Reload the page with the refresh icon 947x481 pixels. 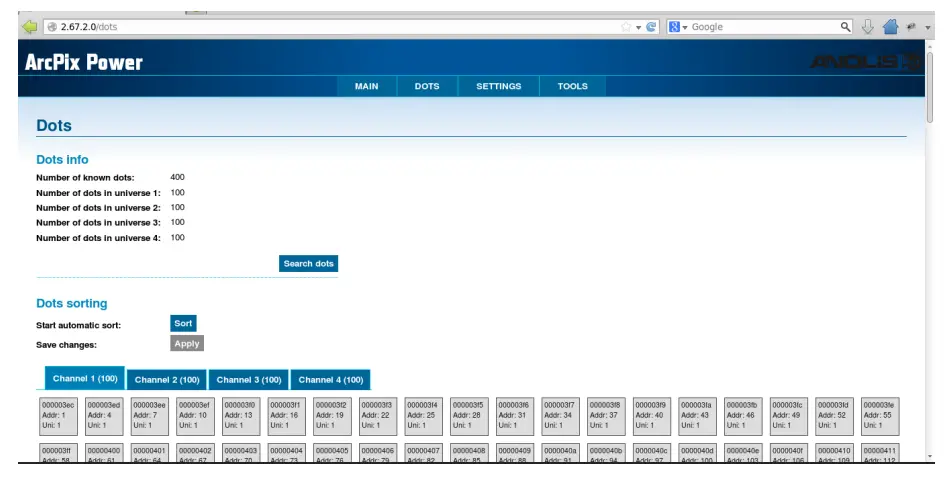[651, 27]
